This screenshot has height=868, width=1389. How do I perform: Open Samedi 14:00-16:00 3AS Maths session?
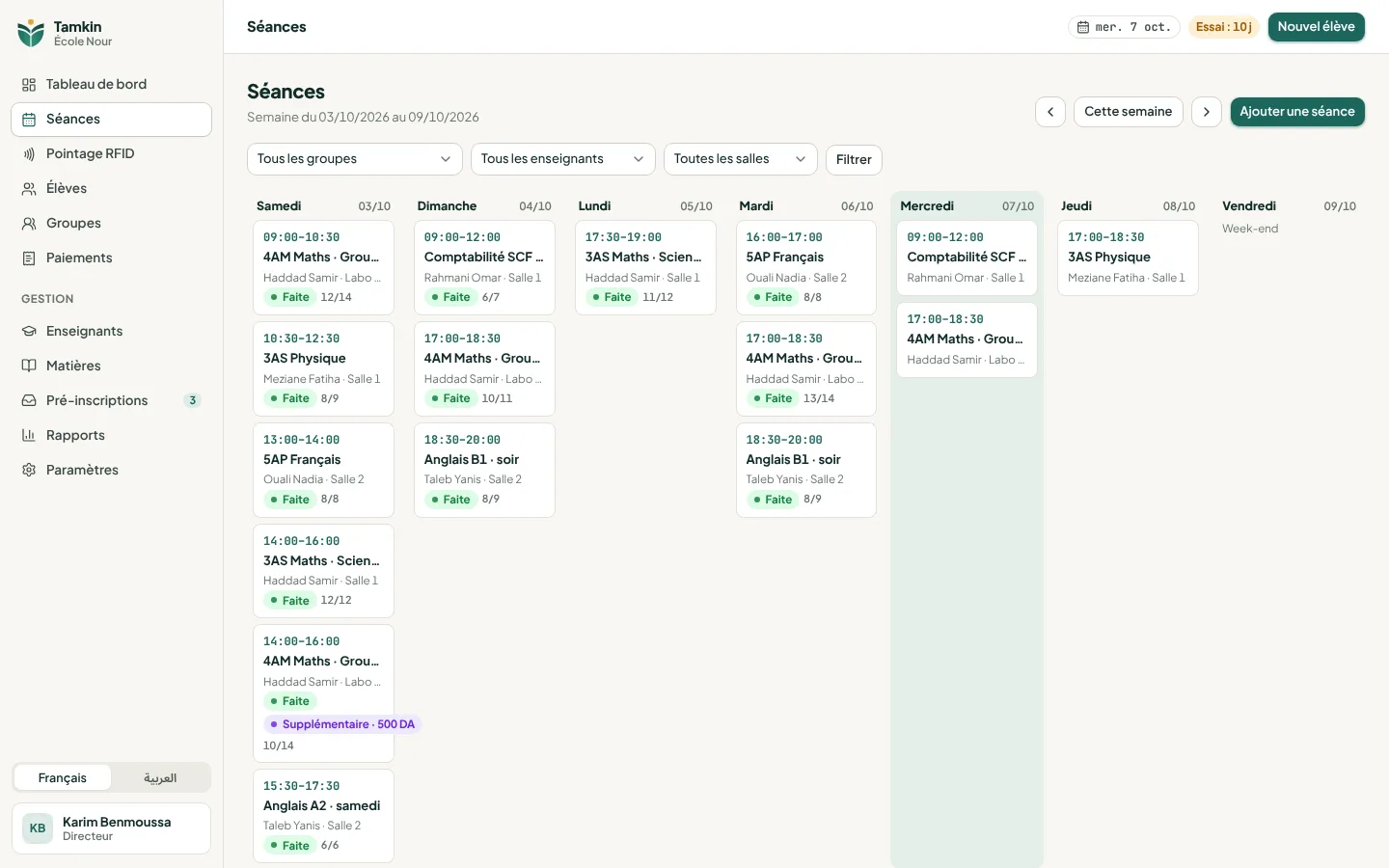(x=323, y=571)
